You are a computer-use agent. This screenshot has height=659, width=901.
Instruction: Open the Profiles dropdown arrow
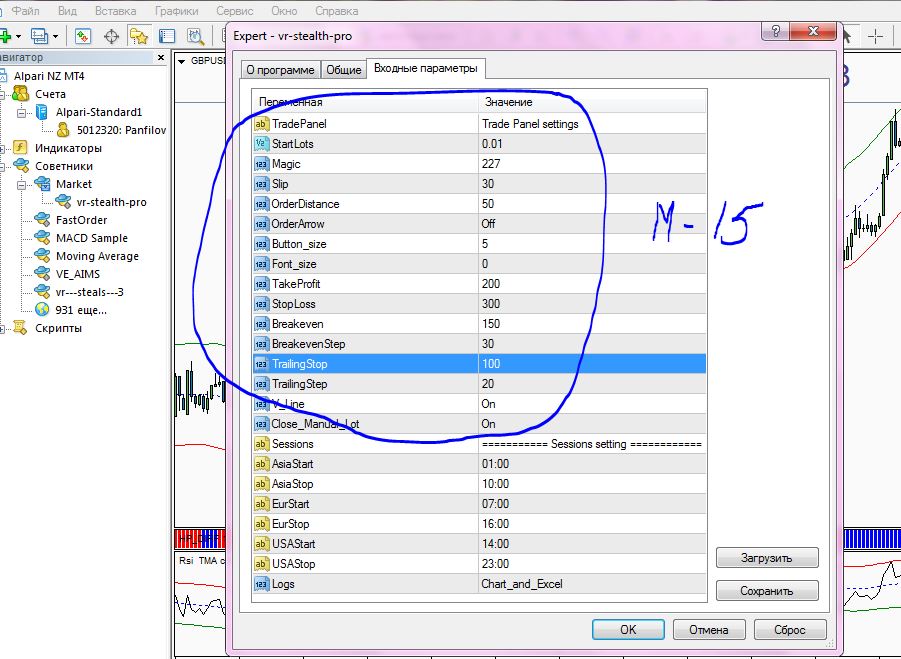tap(55, 37)
